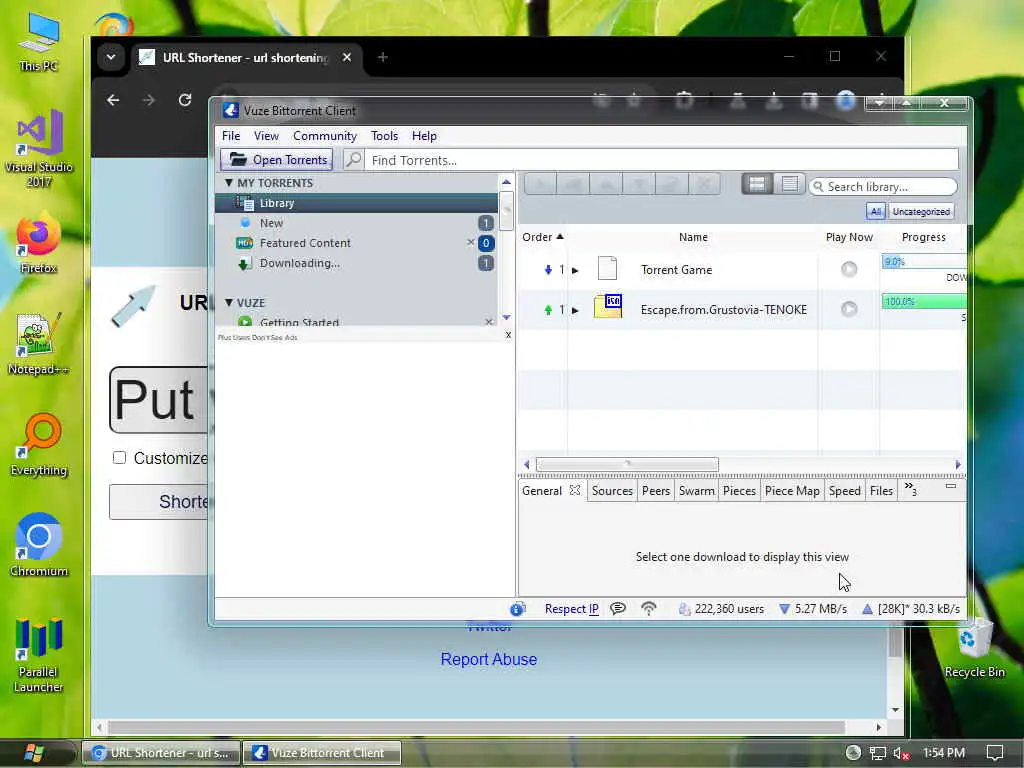Click the blue New dot icon

tap(245, 223)
